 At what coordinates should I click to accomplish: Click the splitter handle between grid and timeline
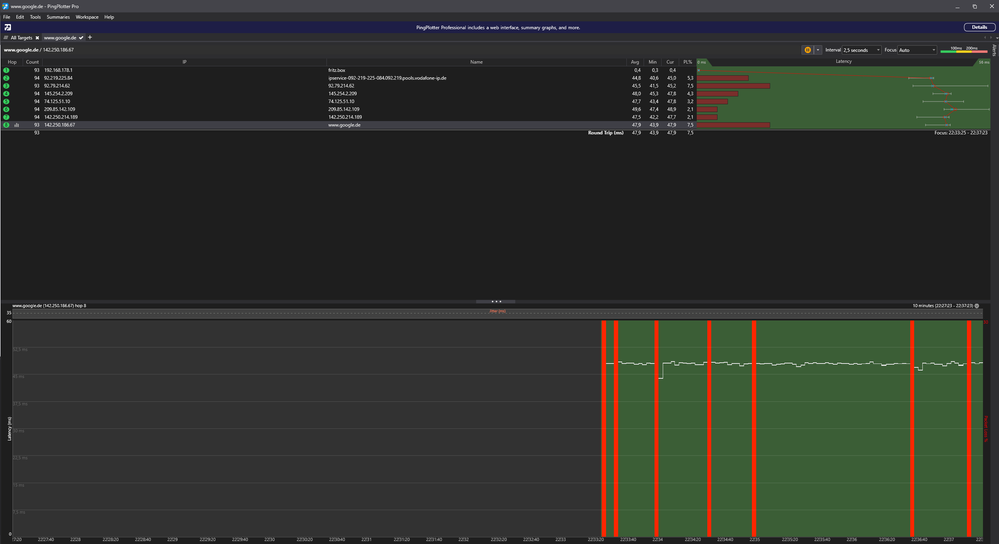[496, 301]
